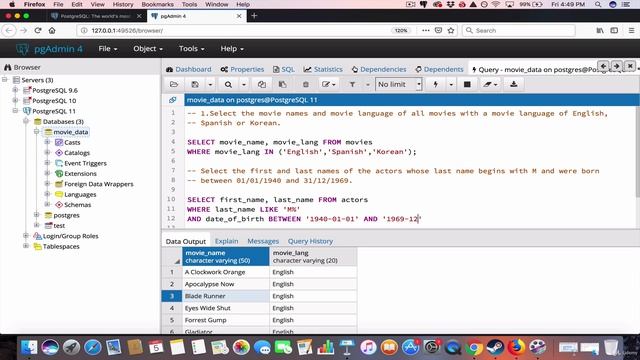Click the movie_name column header
This screenshot has height=360, width=640.
[226, 257]
